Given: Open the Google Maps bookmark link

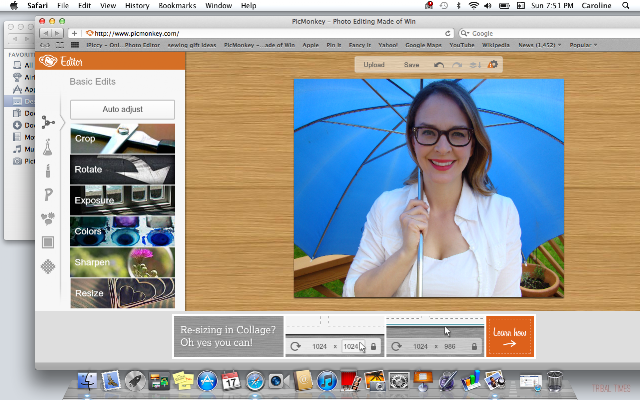Looking at the screenshot, I should [423, 45].
